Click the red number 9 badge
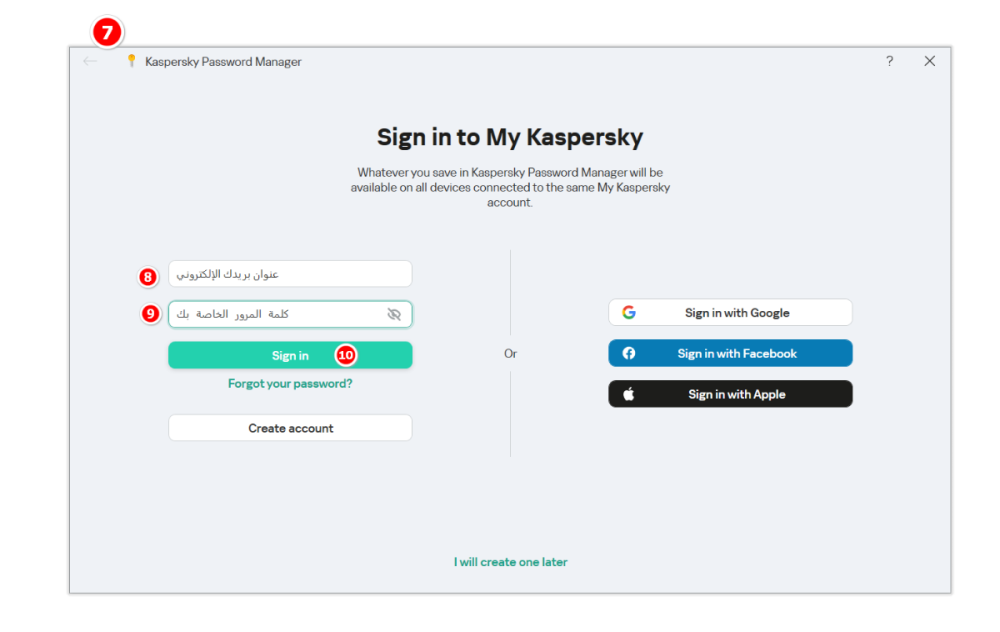The image size is (1000, 632). [x=150, y=314]
